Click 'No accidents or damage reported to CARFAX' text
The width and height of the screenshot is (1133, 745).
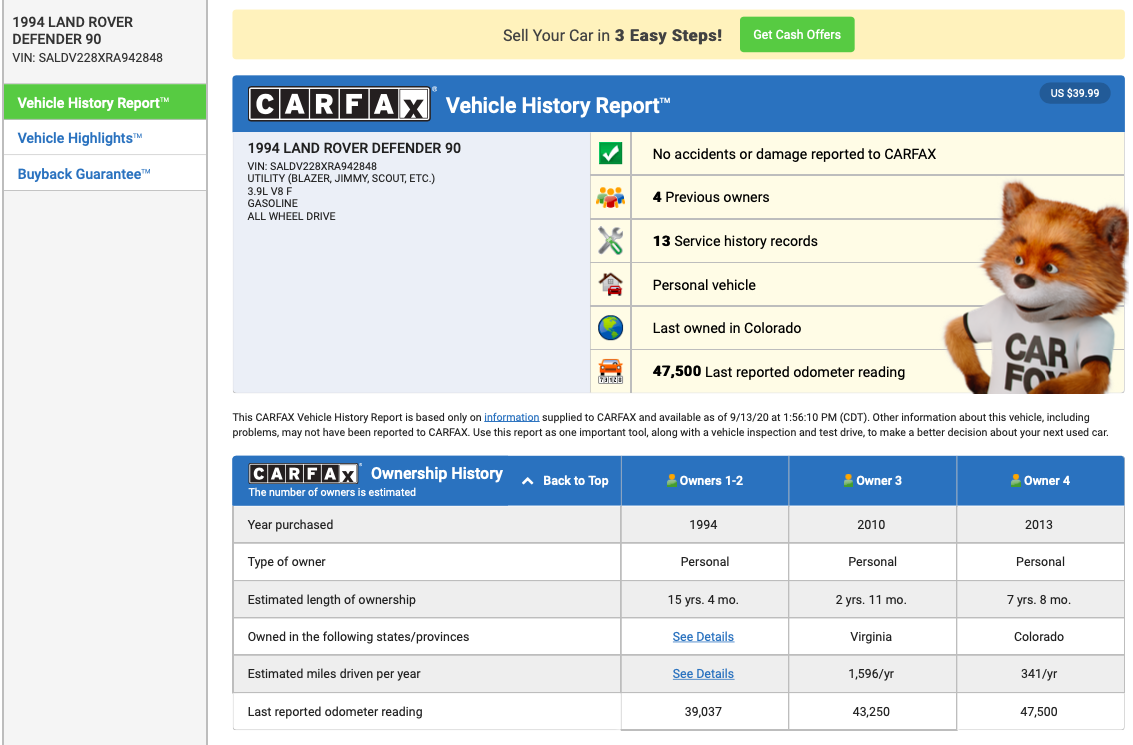pos(794,154)
